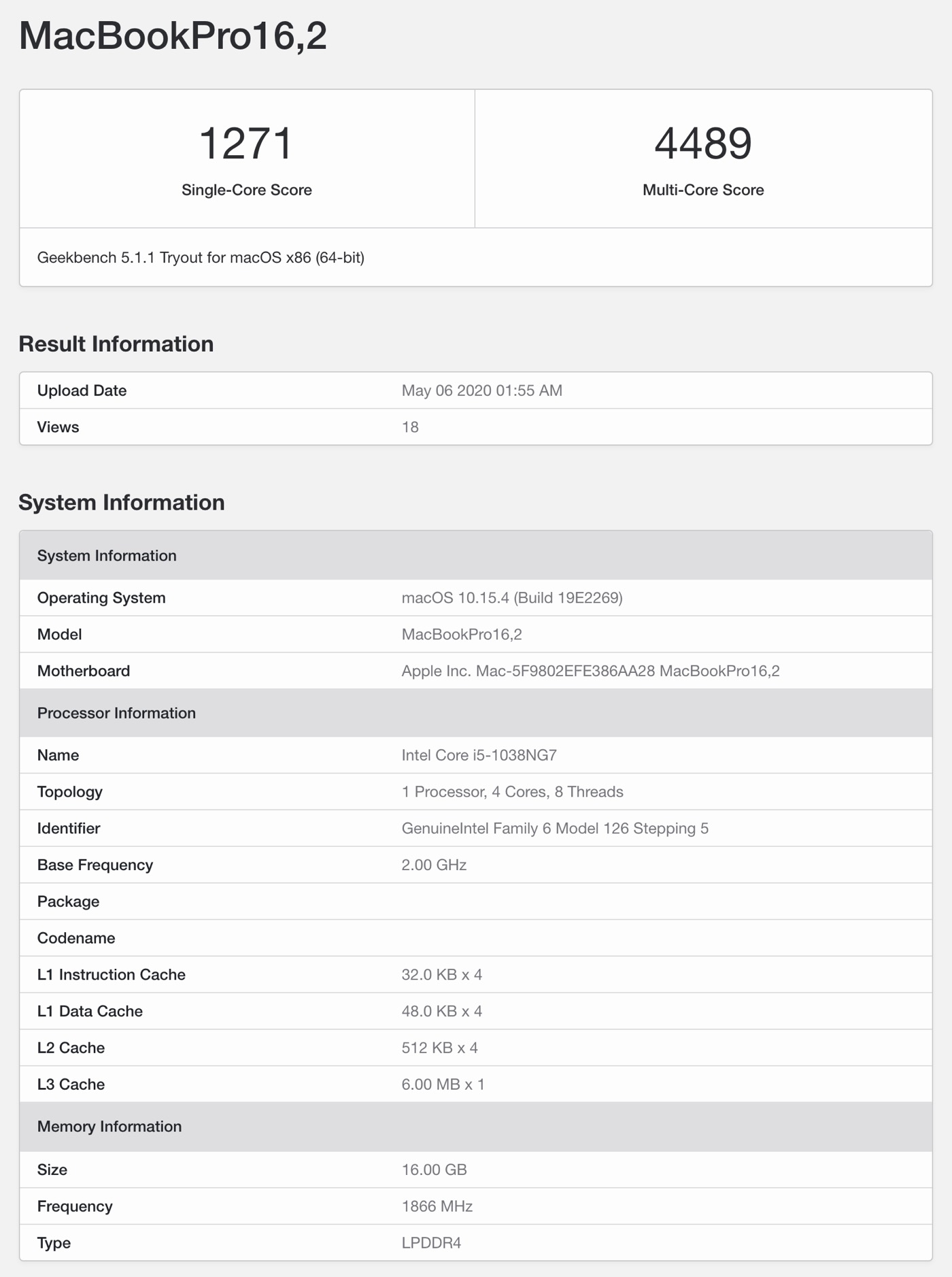Click the Model value MacBookPro16,2
952x1277 pixels.
point(462,635)
